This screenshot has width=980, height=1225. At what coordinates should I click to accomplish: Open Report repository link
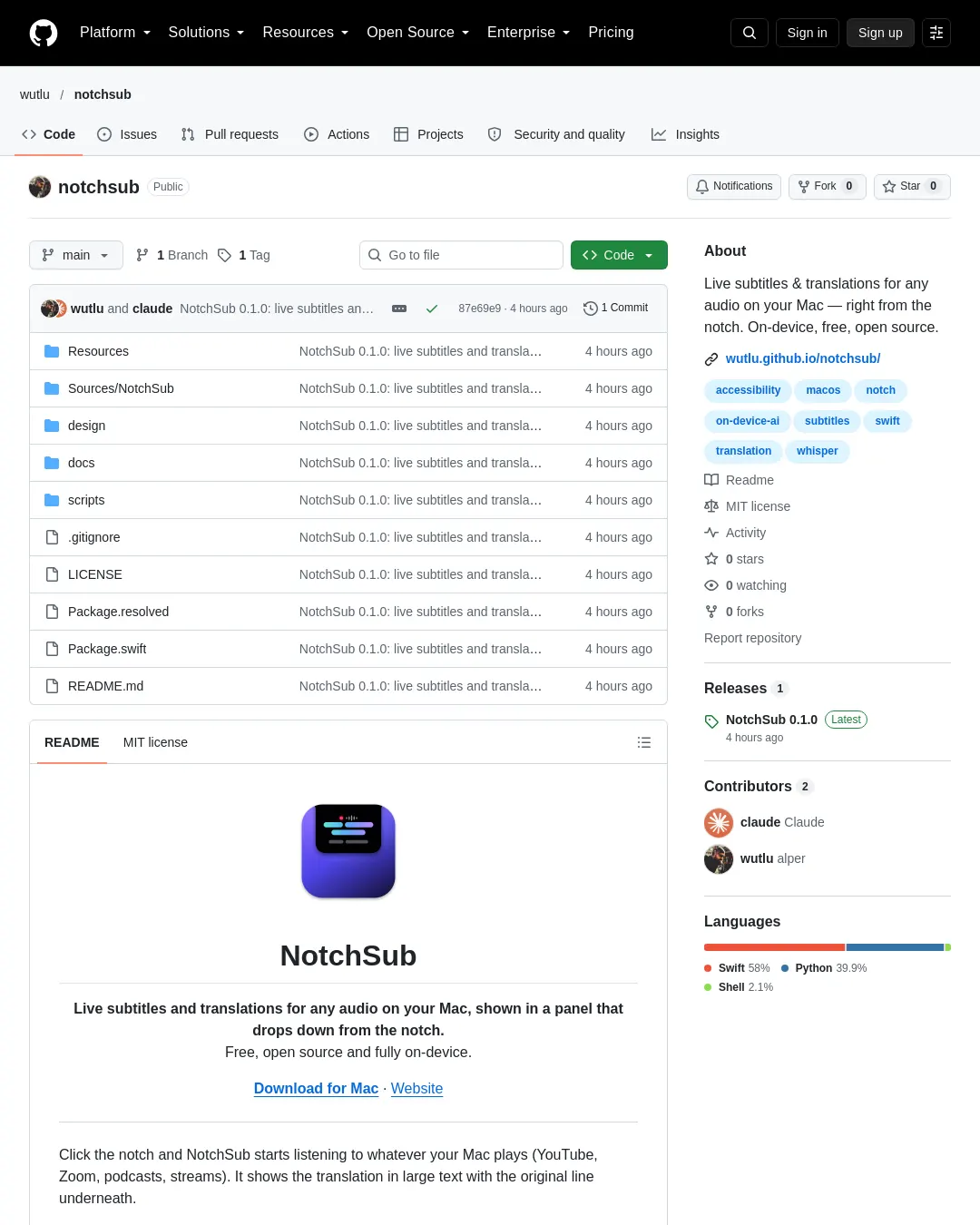click(753, 638)
